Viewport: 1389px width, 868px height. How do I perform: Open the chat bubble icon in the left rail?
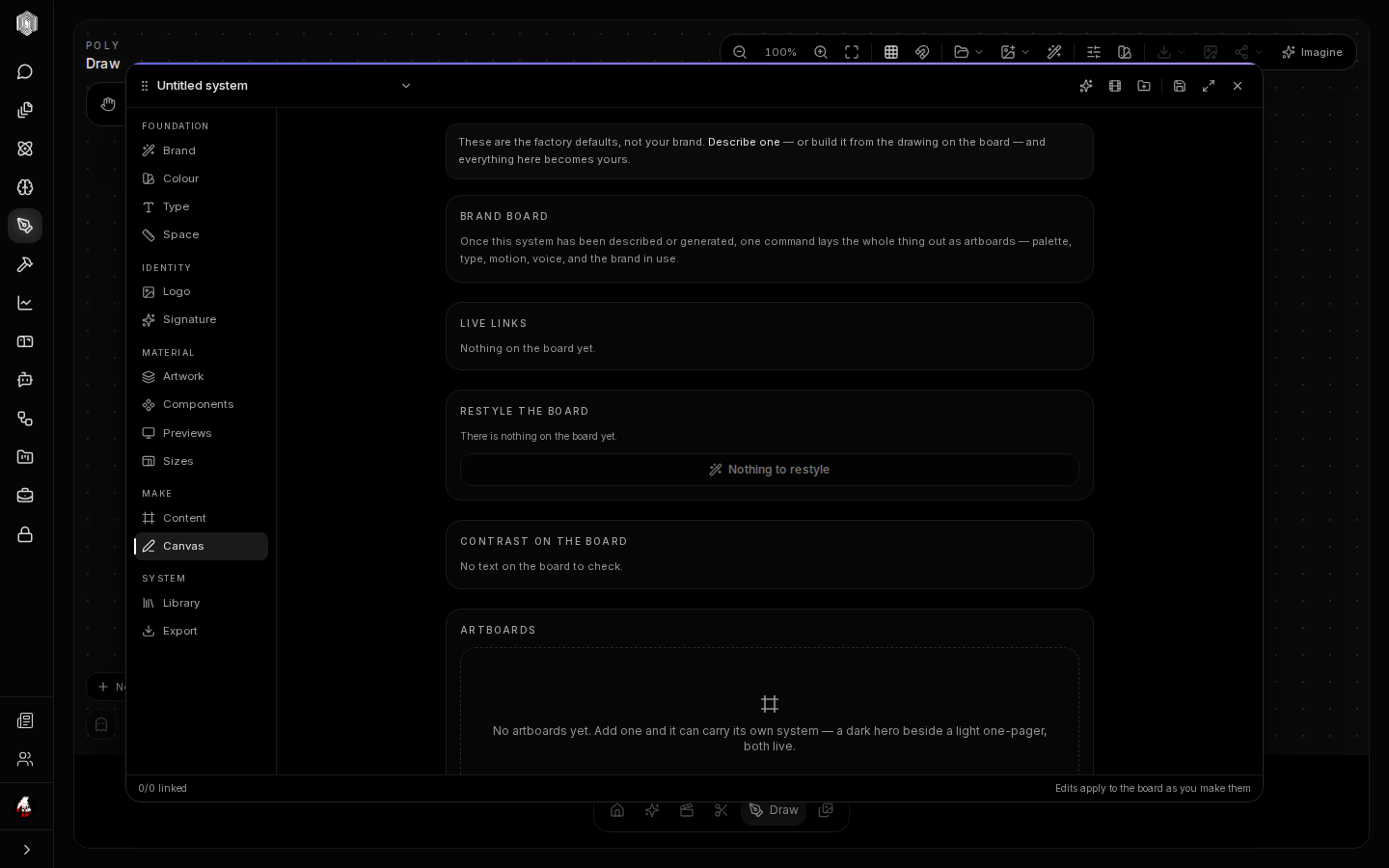tap(25, 71)
